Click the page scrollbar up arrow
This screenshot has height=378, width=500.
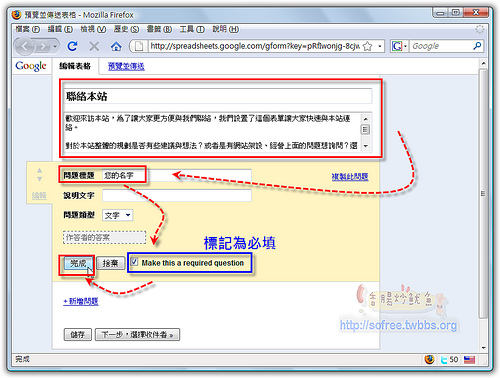(x=483, y=63)
